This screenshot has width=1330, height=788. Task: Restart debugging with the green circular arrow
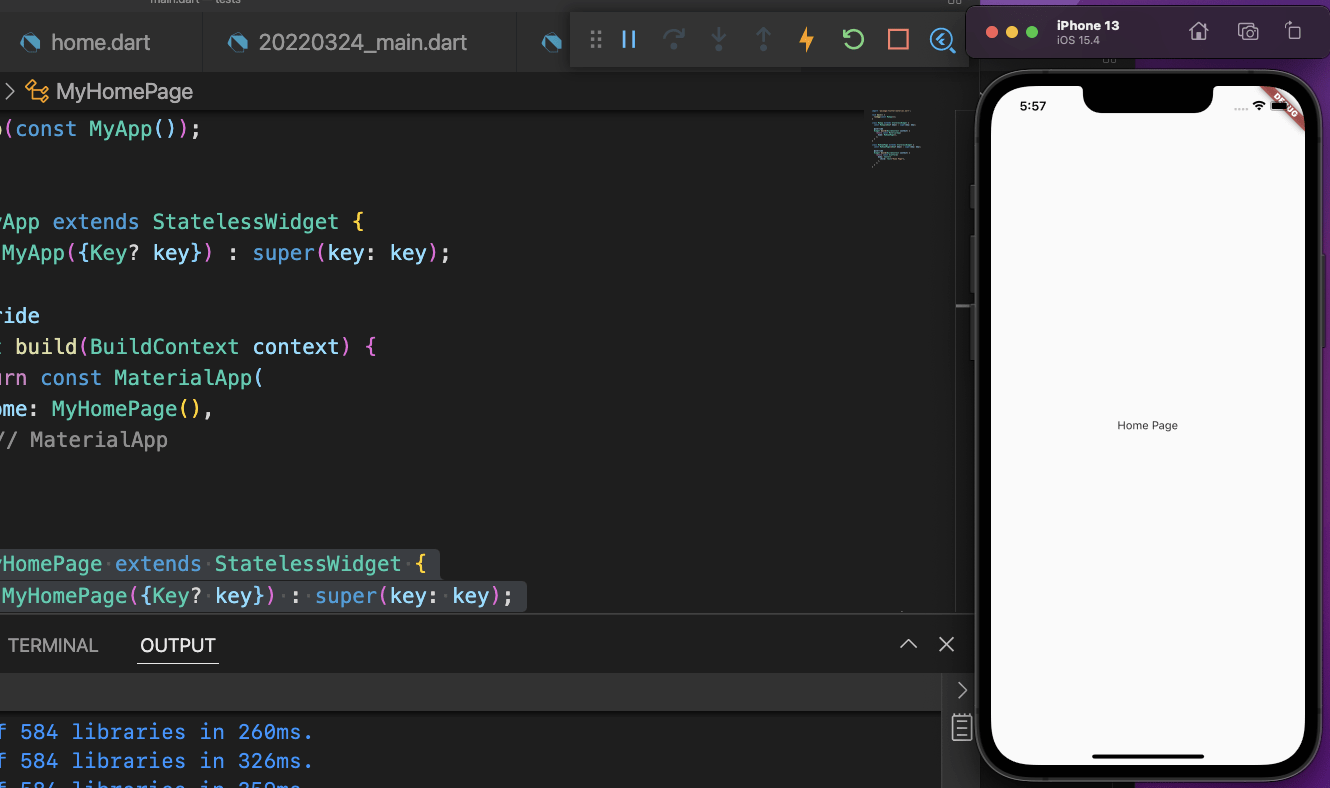pos(853,40)
